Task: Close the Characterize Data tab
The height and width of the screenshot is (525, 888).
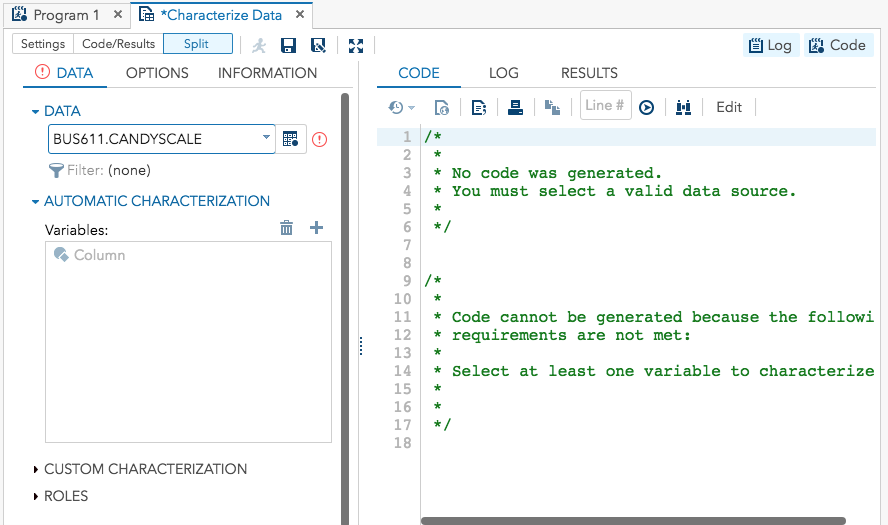Action: pyautogui.click(x=300, y=15)
